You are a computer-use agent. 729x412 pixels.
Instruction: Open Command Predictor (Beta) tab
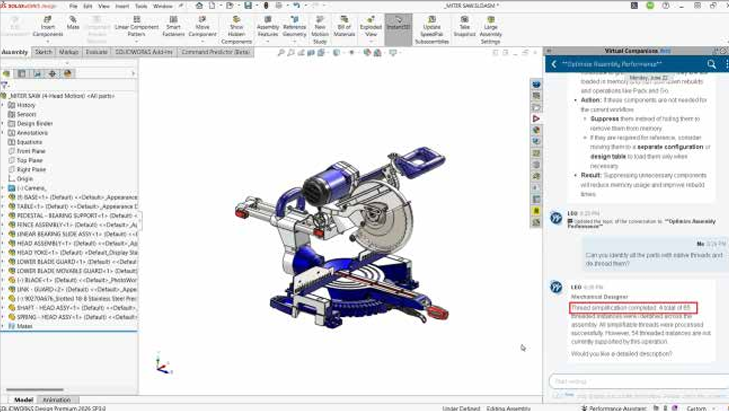pyautogui.click(x=215, y=52)
